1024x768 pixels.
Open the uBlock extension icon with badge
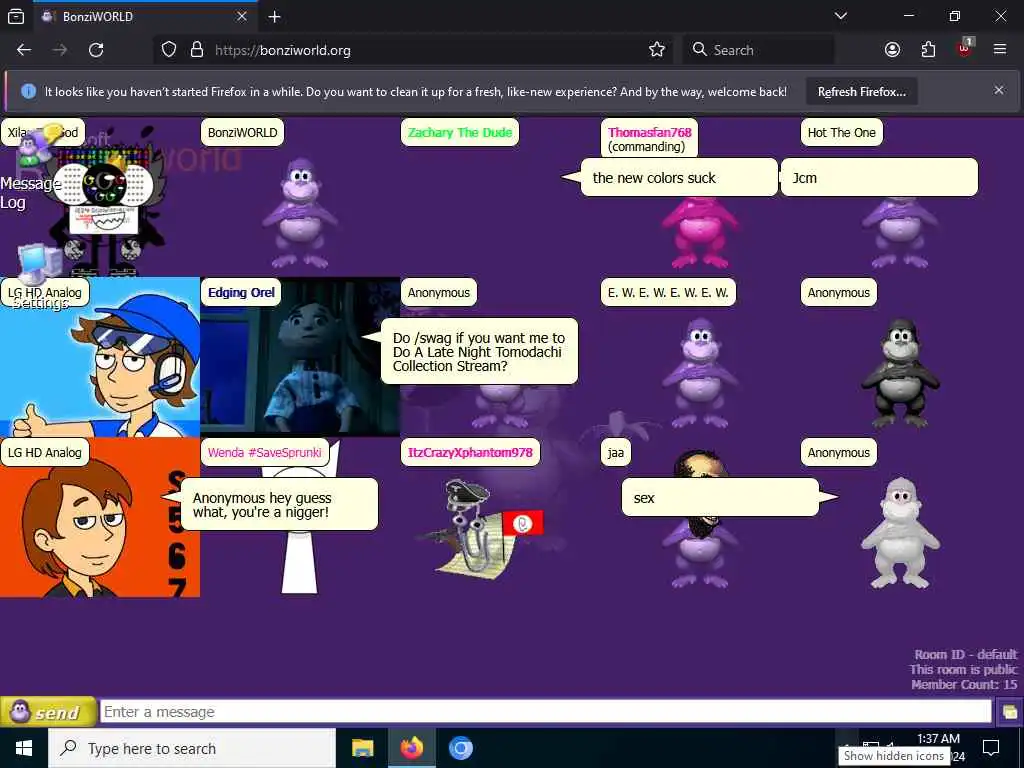(x=965, y=48)
